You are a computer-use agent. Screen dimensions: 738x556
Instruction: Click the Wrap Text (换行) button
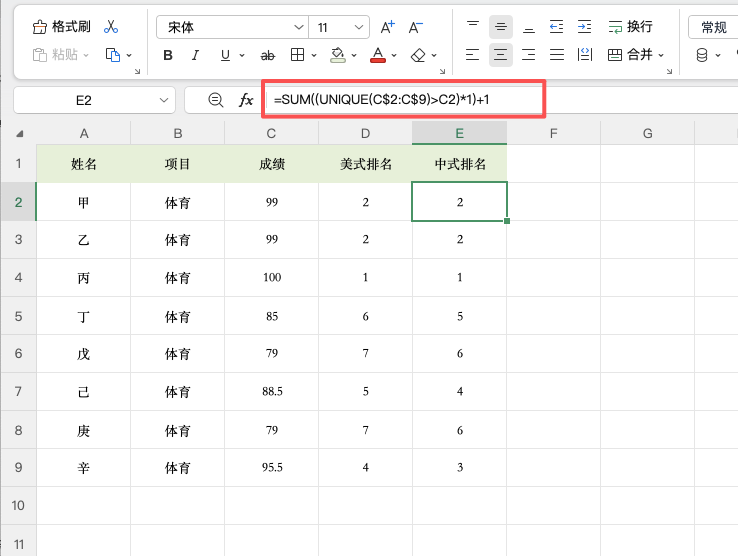click(630, 27)
